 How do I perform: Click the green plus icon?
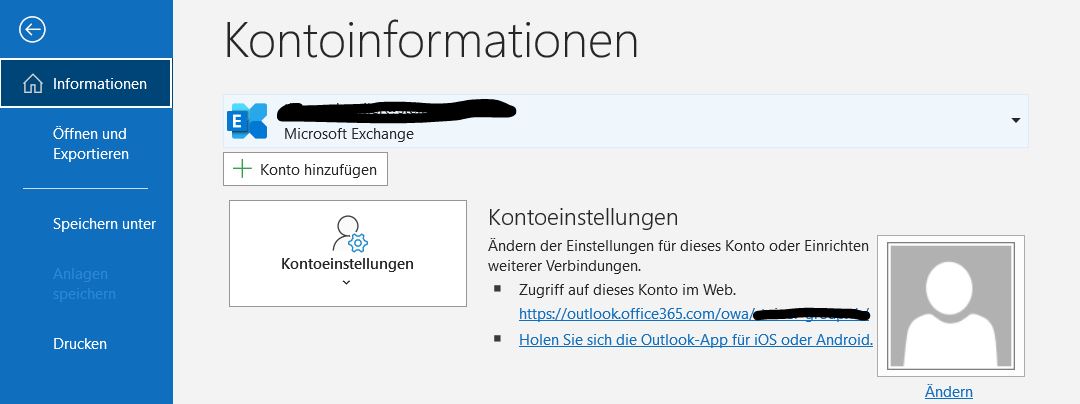coord(242,169)
